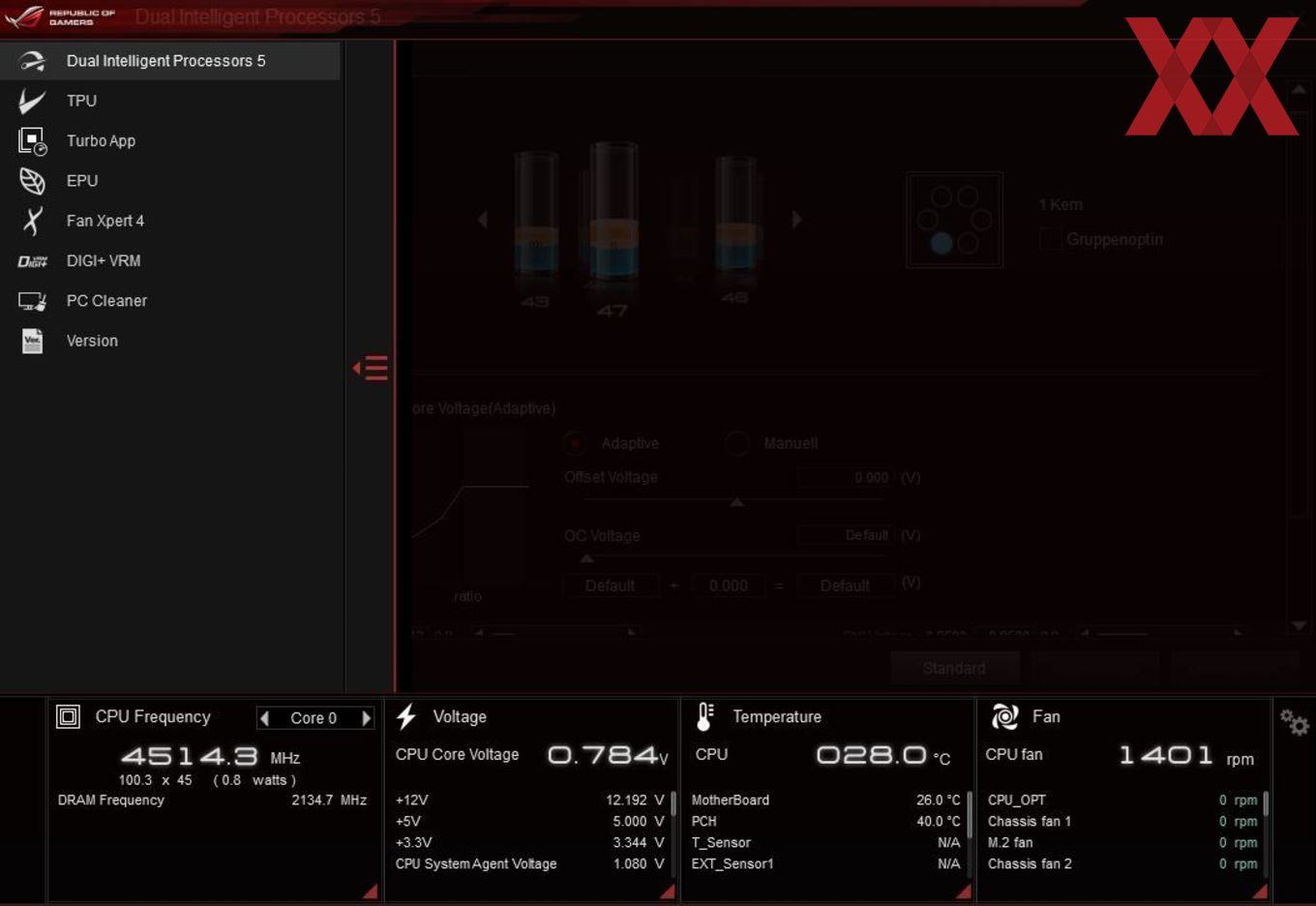Click the Chassis fan 2 row
This screenshot has height=906, width=1316.
pyautogui.click(x=1122, y=864)
